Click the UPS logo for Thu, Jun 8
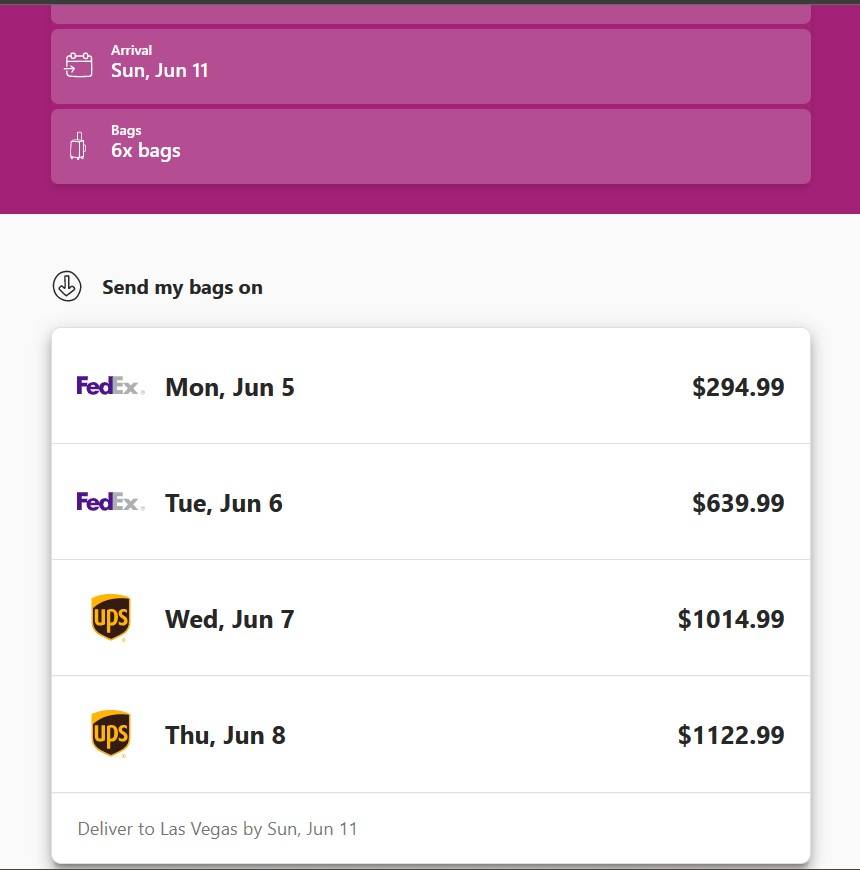The width and height of the screenshot is (860, 870). tap(110, 734)
